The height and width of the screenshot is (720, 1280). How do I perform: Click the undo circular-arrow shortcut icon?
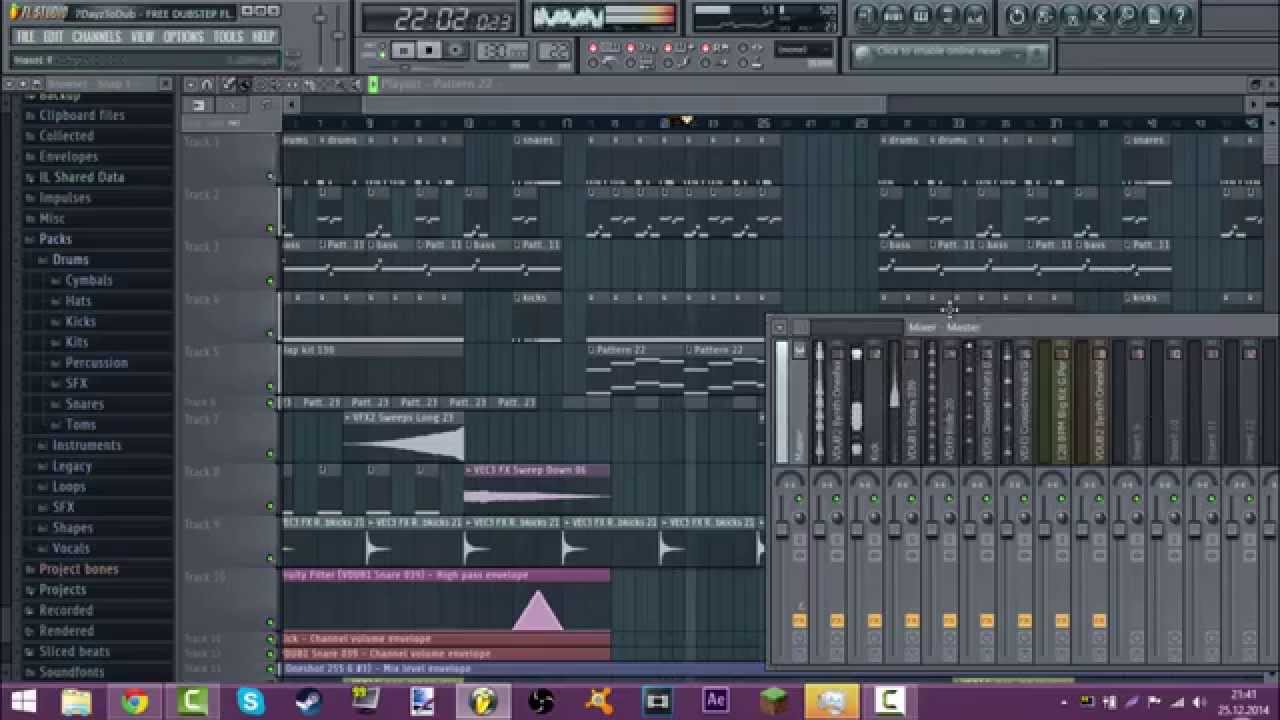click(1017, 17)
